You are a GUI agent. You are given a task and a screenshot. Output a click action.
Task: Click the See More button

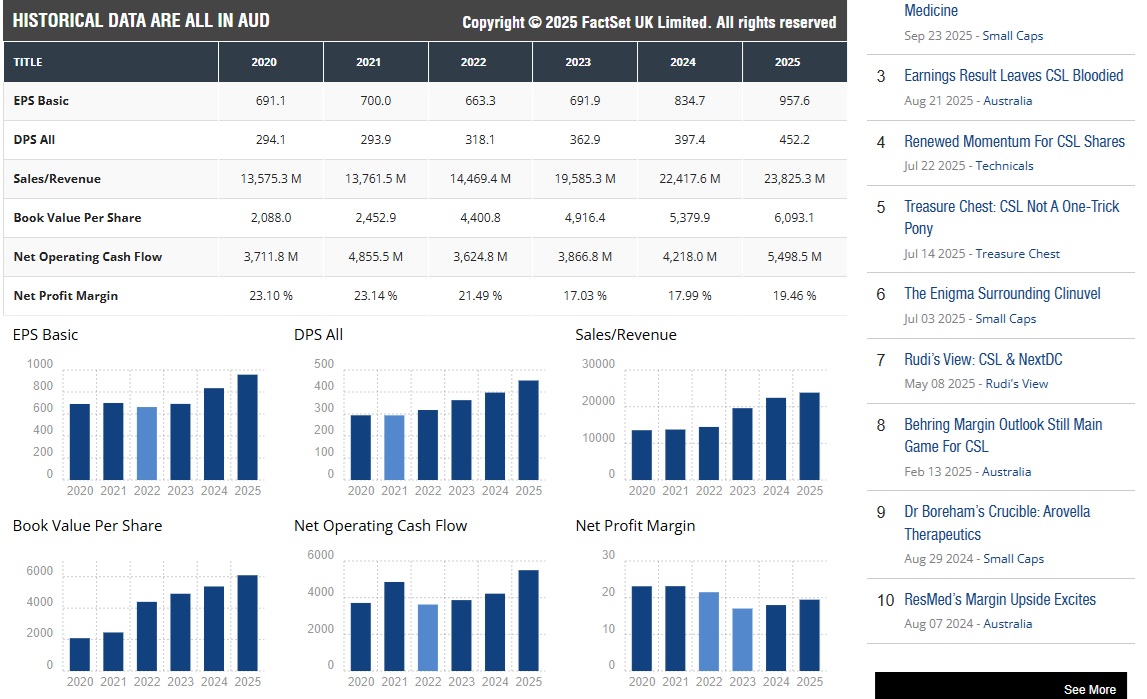pos(1089,689)
